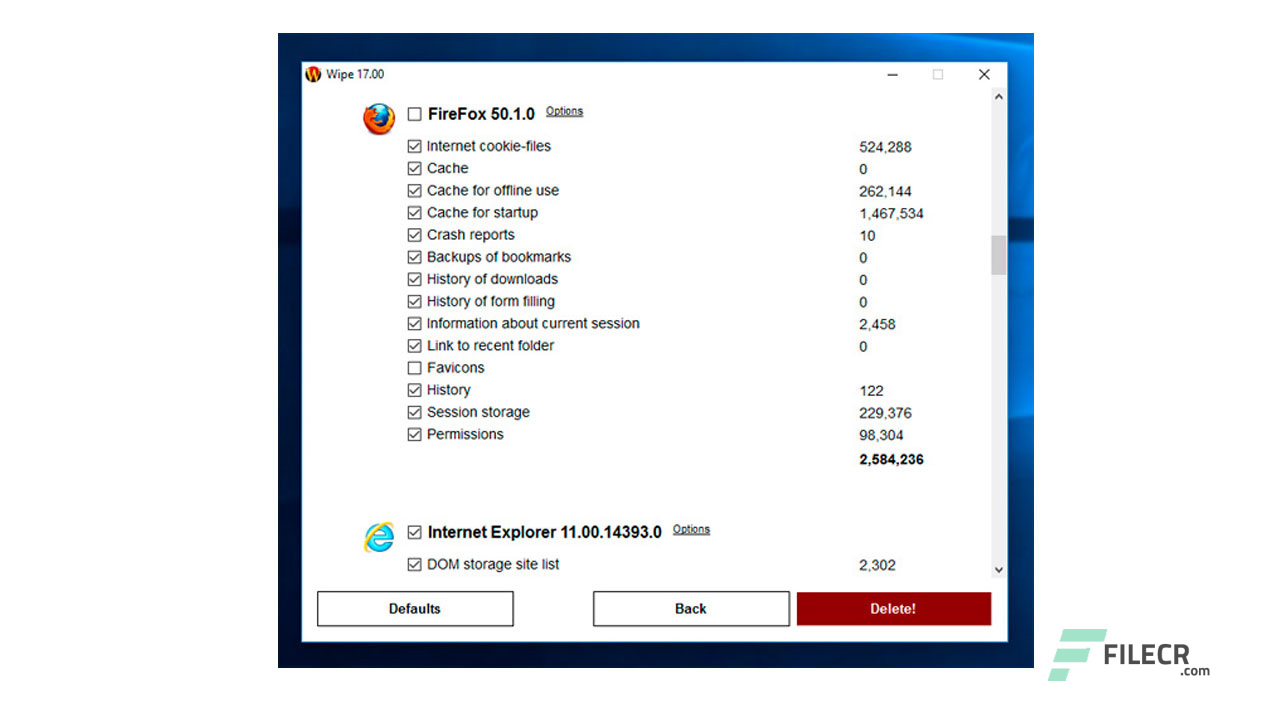
Task: Click the Internet Explorer logo icon
Action: pyautogui.click(x=379, y=537)
